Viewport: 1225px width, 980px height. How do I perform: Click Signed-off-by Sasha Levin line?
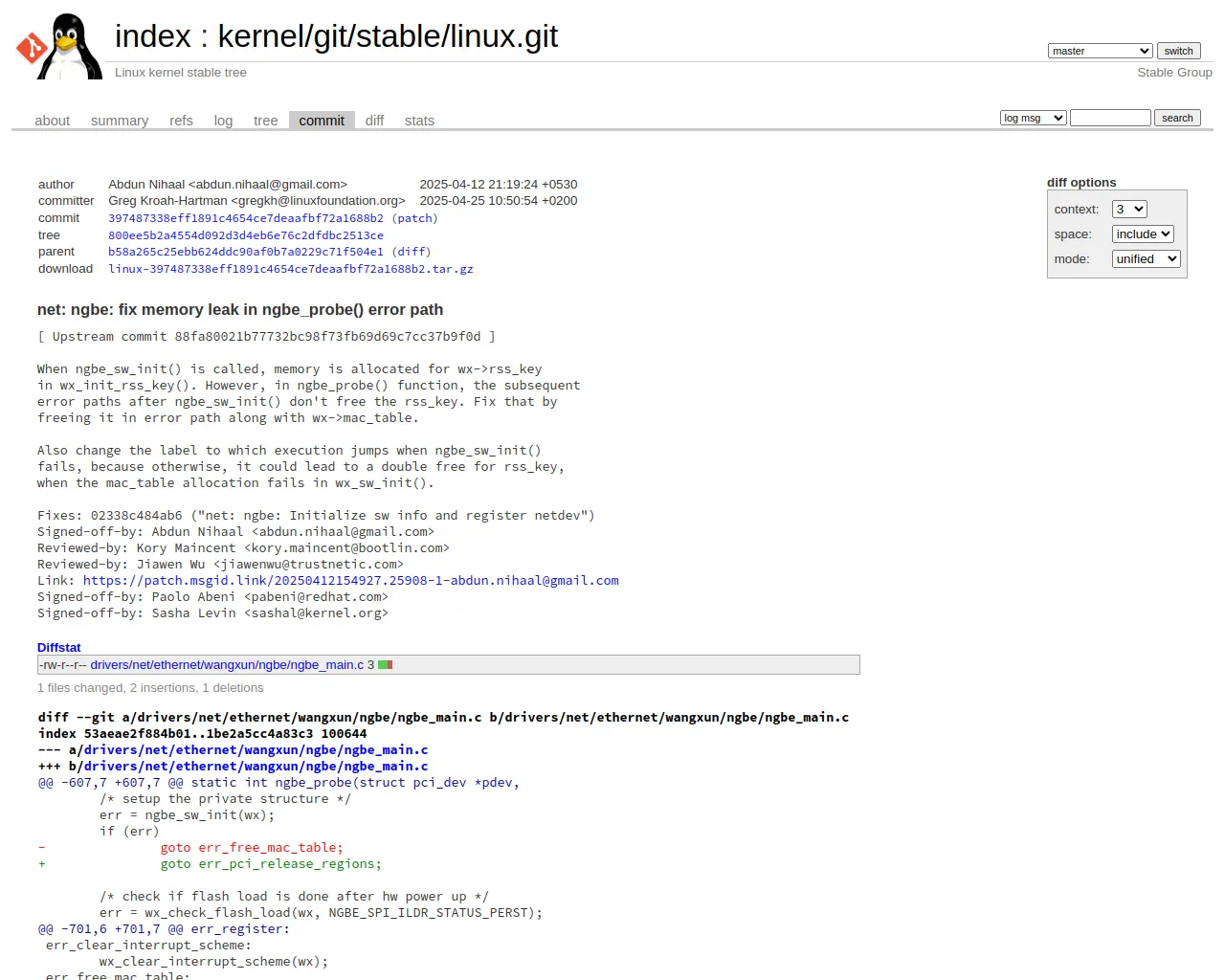(212, 613)
